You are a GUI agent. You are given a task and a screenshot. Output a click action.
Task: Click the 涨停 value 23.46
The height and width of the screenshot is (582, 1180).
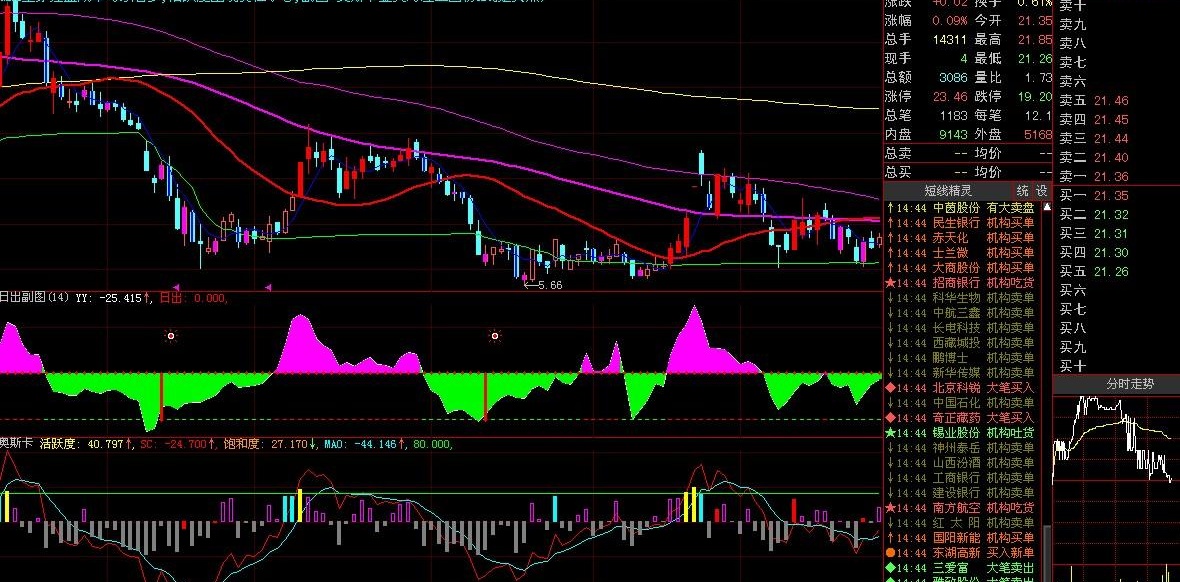coord(950,96)
